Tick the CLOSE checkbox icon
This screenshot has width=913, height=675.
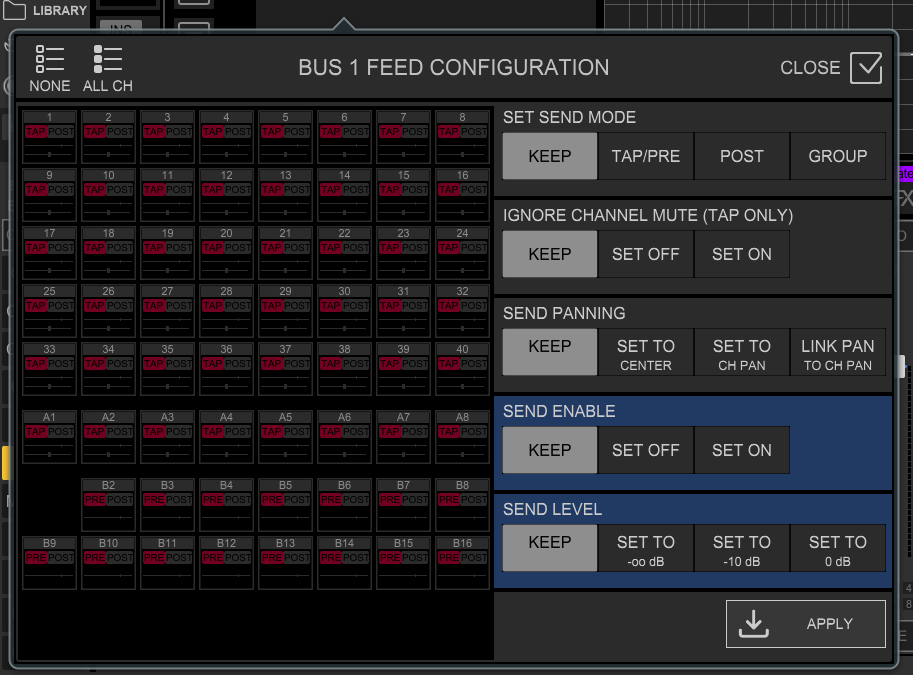[866, 68]
